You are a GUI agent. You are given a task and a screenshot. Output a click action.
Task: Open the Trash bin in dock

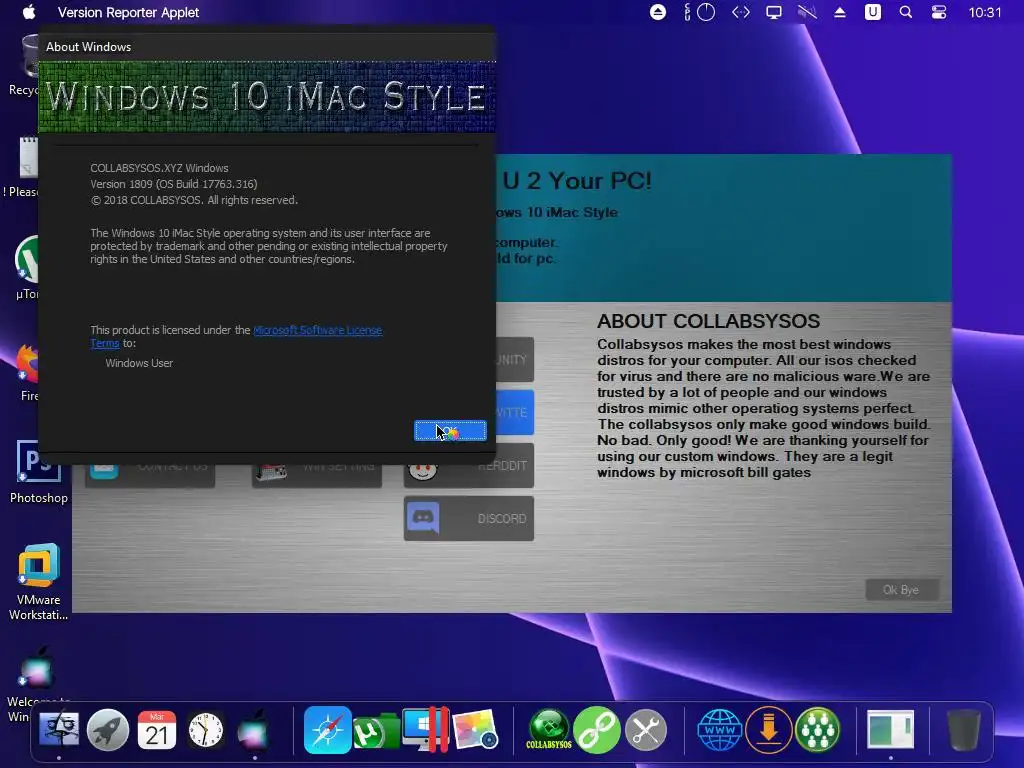tap(964, 729)
